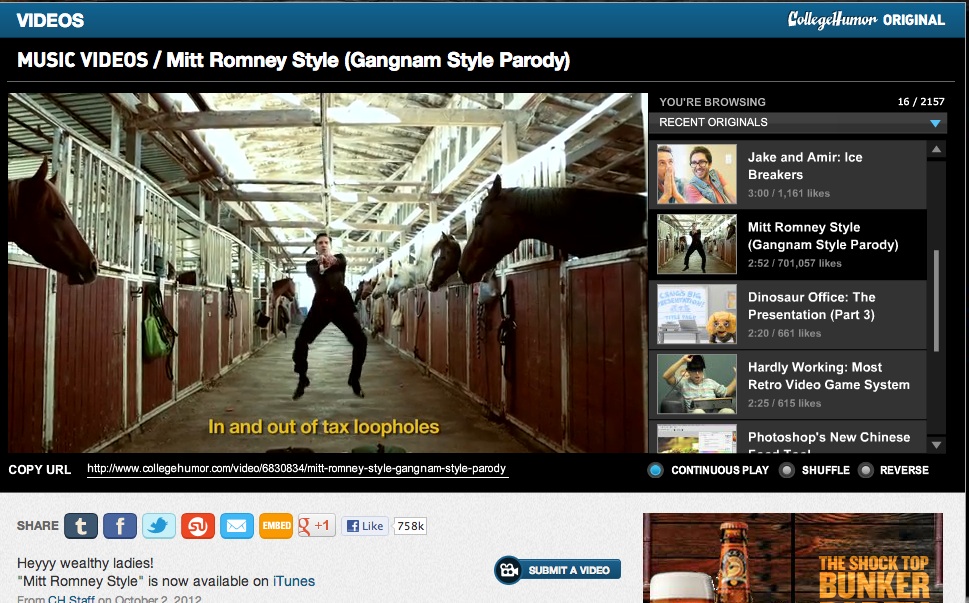Click the Google +1 icon
The height and width of the screenshot is (603, 969).
pyautogui.click(x=316, y=525)
